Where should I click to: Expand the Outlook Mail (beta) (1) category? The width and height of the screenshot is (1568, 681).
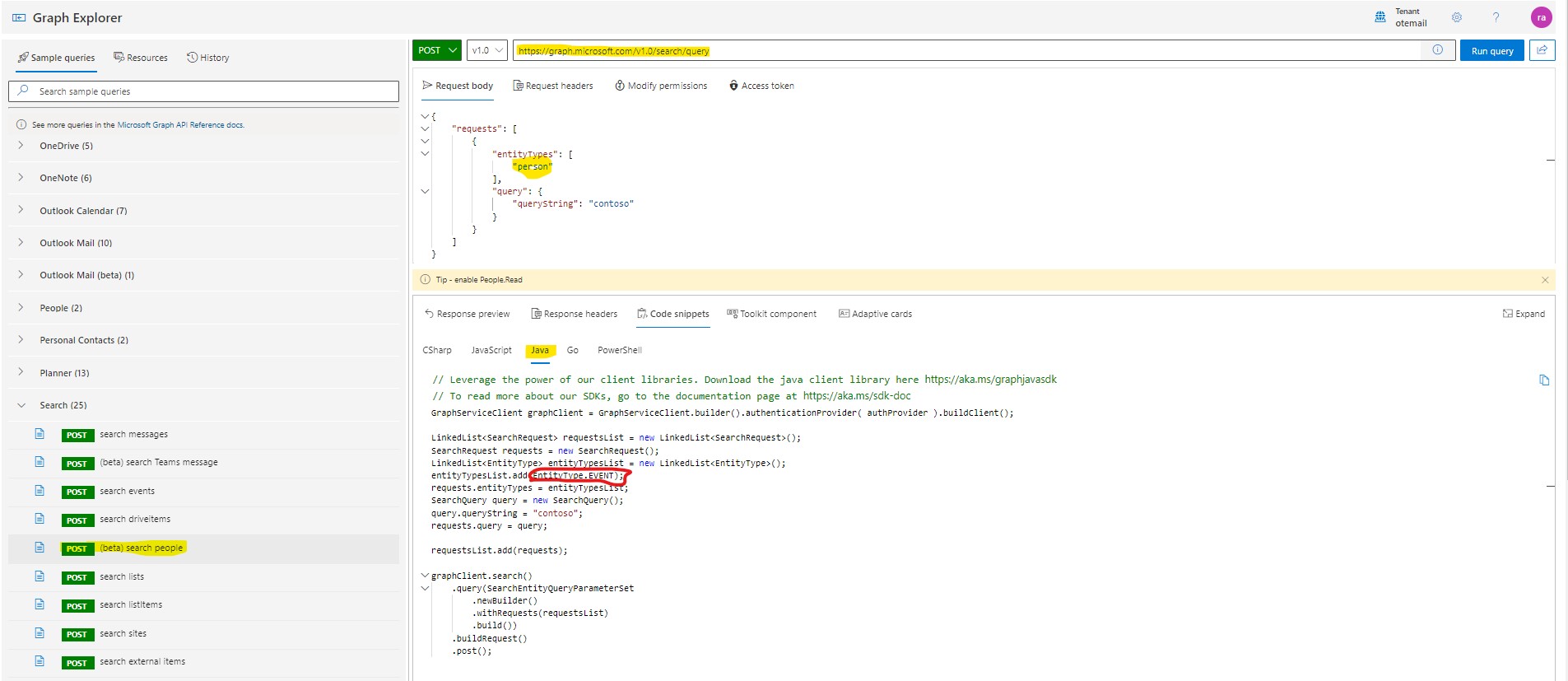[21, 274]
